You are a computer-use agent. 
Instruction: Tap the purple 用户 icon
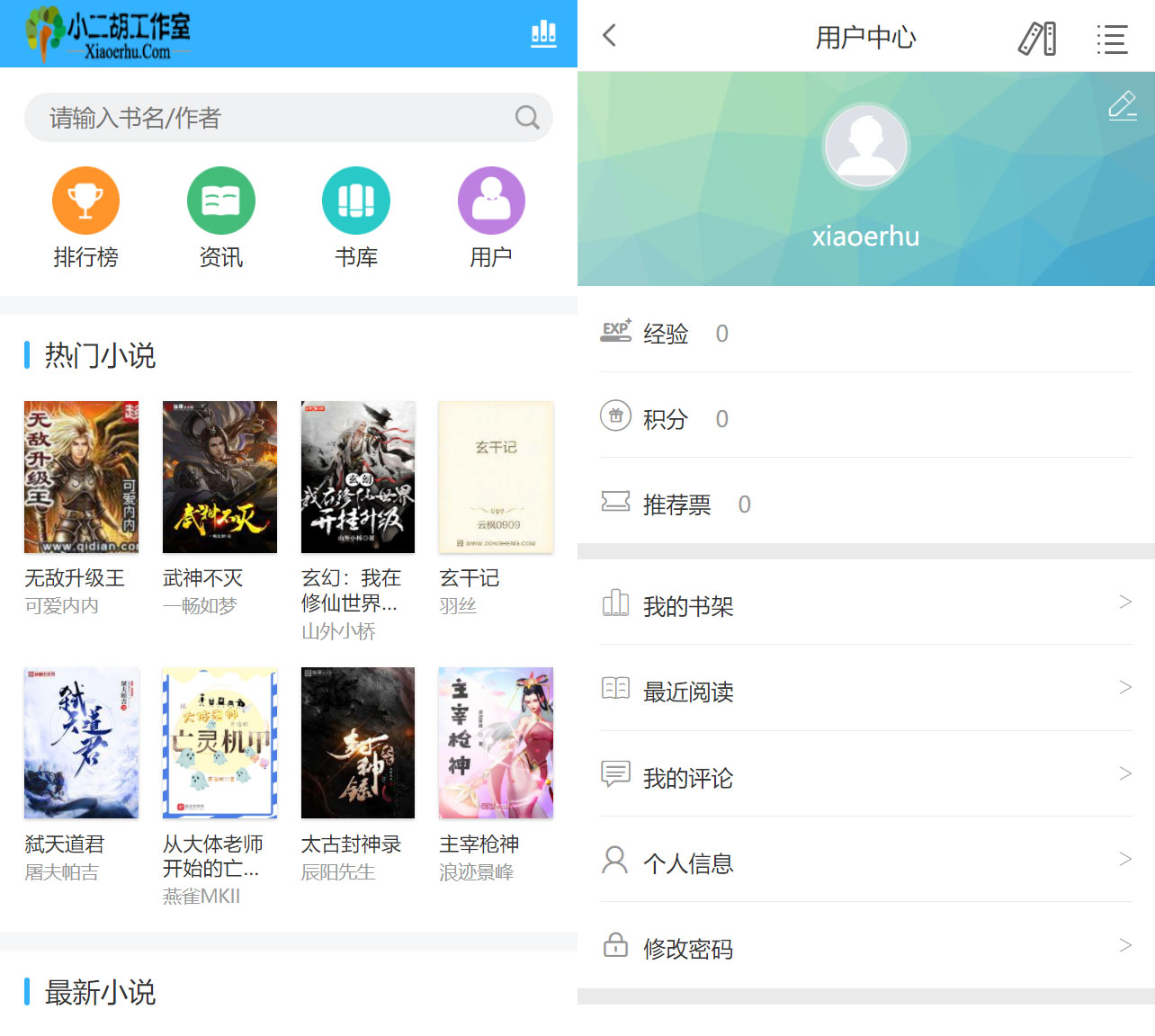[x=491, y=201]
